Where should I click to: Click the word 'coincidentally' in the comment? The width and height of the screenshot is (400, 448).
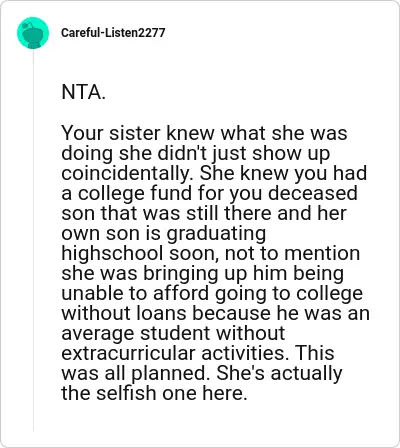click(125, 173)
